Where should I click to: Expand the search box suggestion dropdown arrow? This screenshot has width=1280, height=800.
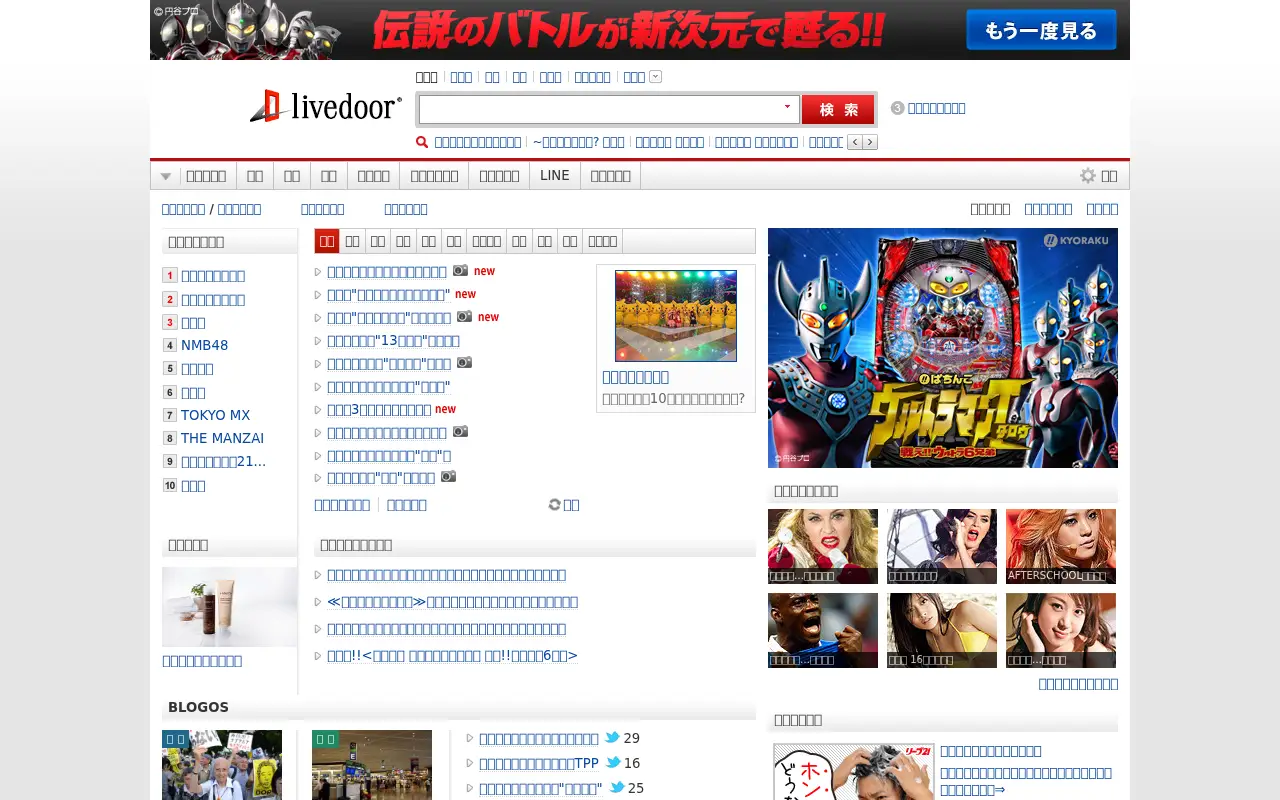tap(787, 107)
